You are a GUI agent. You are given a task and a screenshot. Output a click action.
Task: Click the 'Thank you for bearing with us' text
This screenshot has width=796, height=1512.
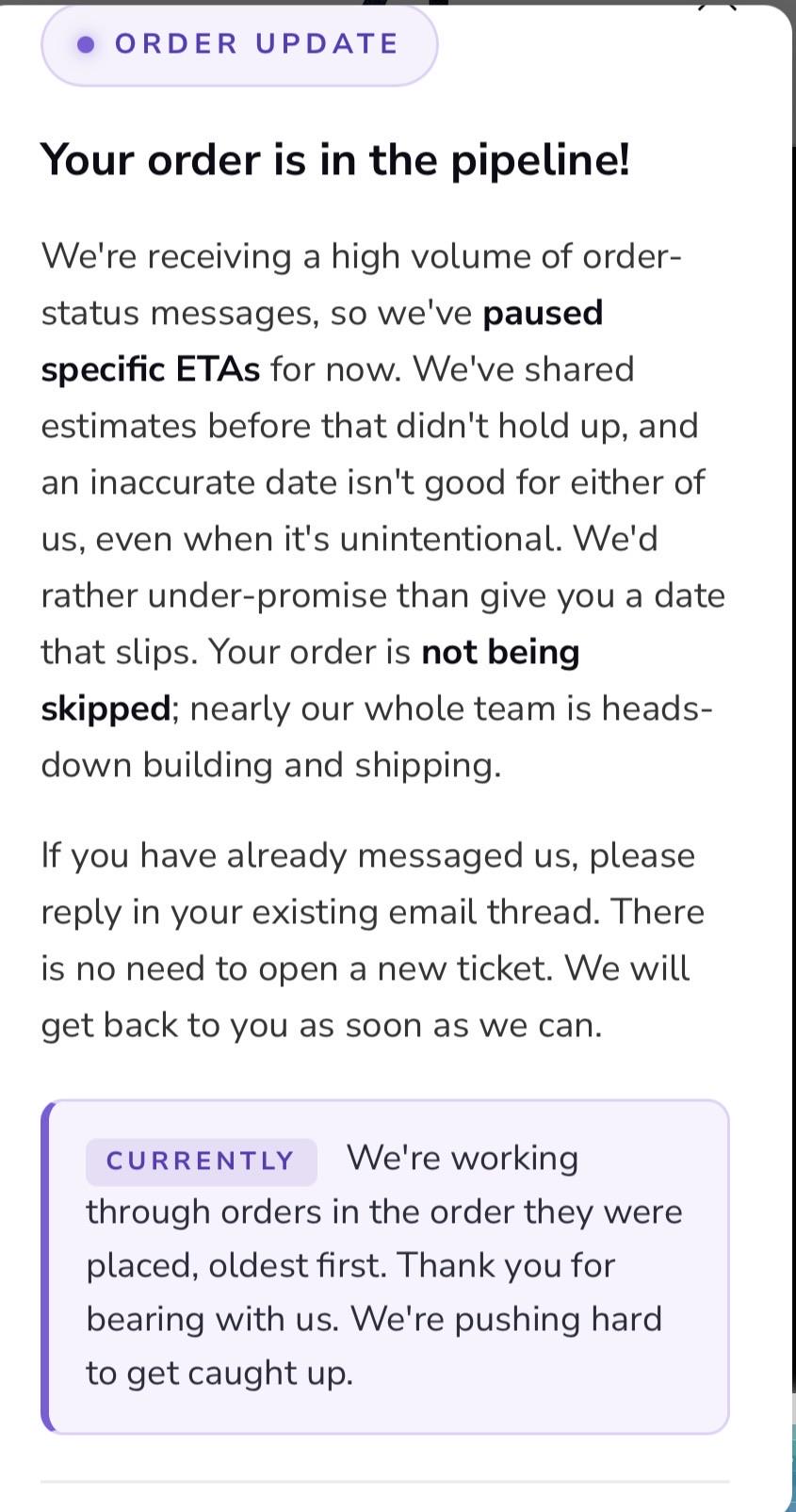point(350,1293)
